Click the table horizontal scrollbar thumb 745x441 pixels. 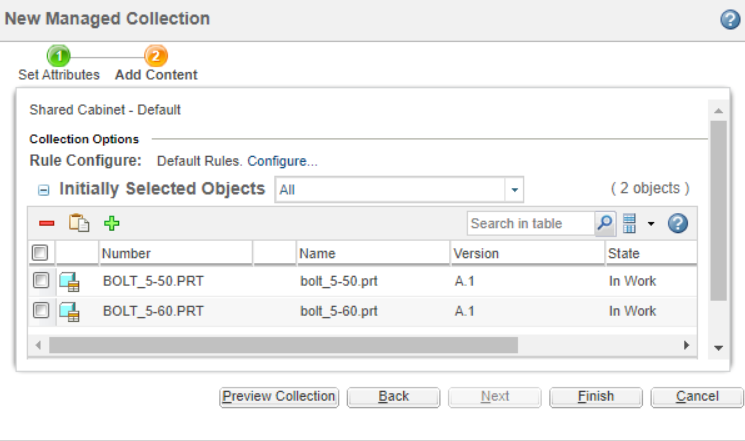click(x=284, y=345)
